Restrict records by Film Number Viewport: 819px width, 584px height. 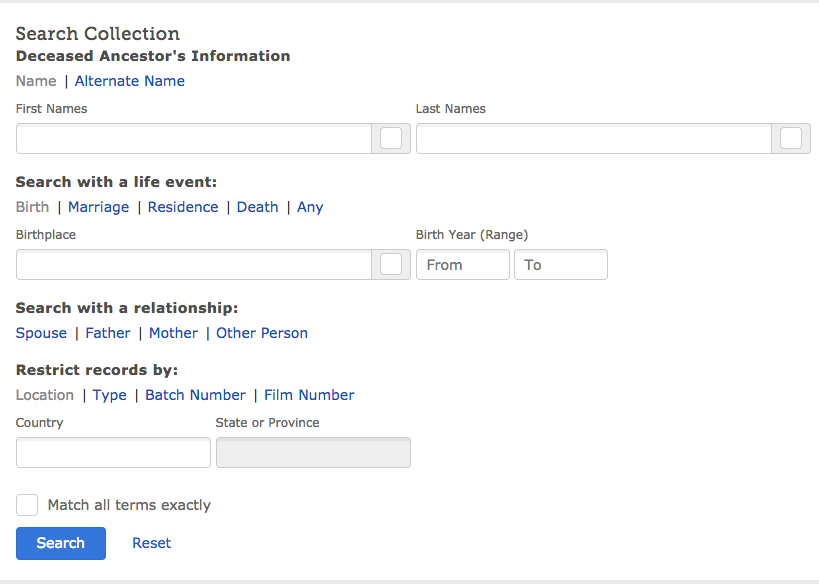(309, 395)
